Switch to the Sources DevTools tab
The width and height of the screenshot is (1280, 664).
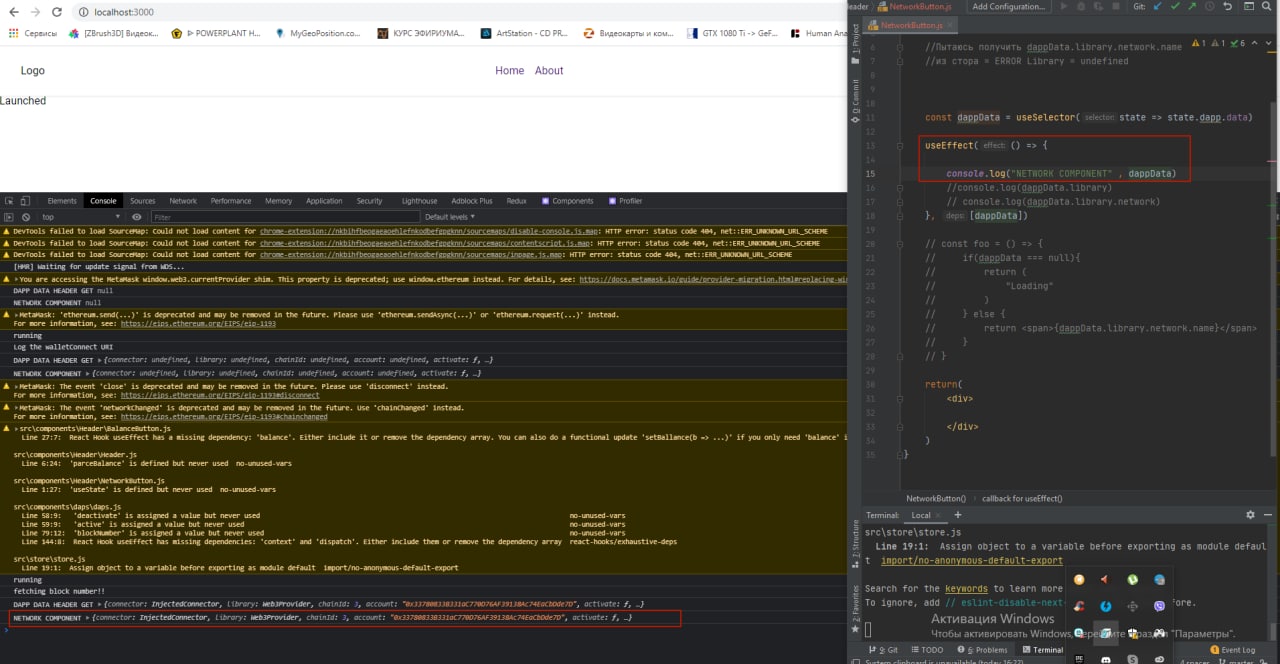pos(143,201)
